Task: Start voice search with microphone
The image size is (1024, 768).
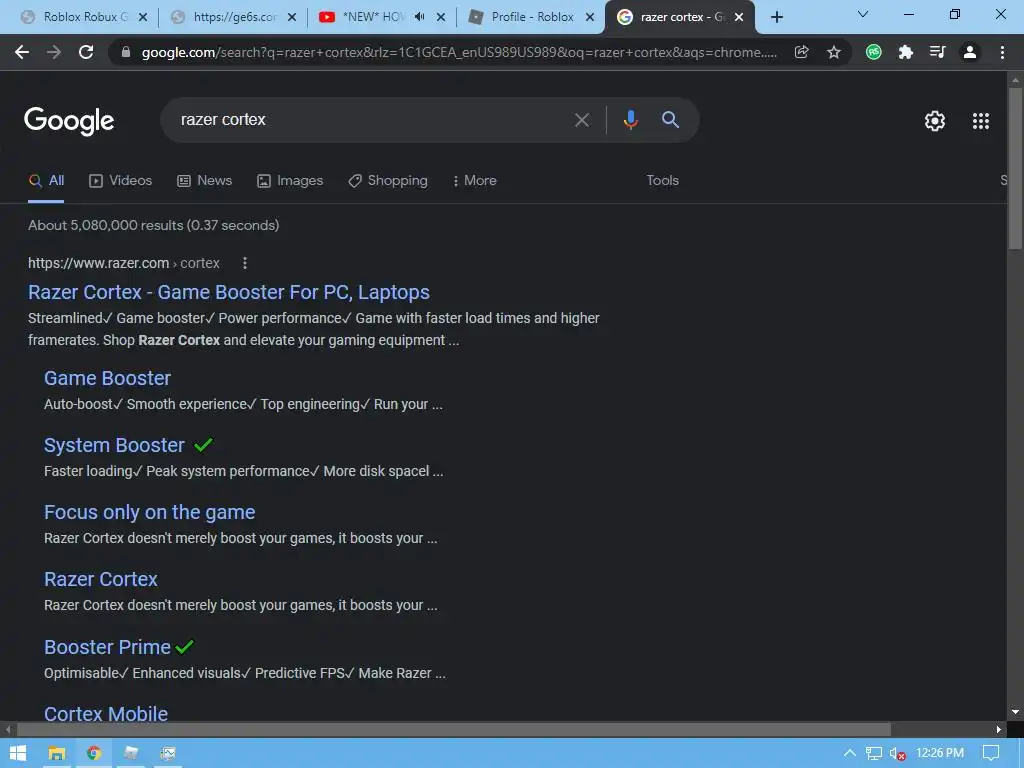Action: pos(630,120)
